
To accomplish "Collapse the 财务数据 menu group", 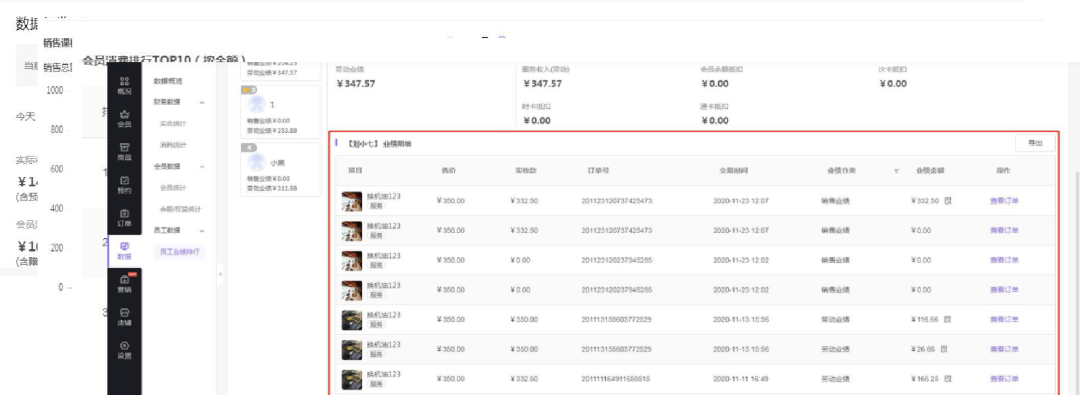I will pos(202,102).
